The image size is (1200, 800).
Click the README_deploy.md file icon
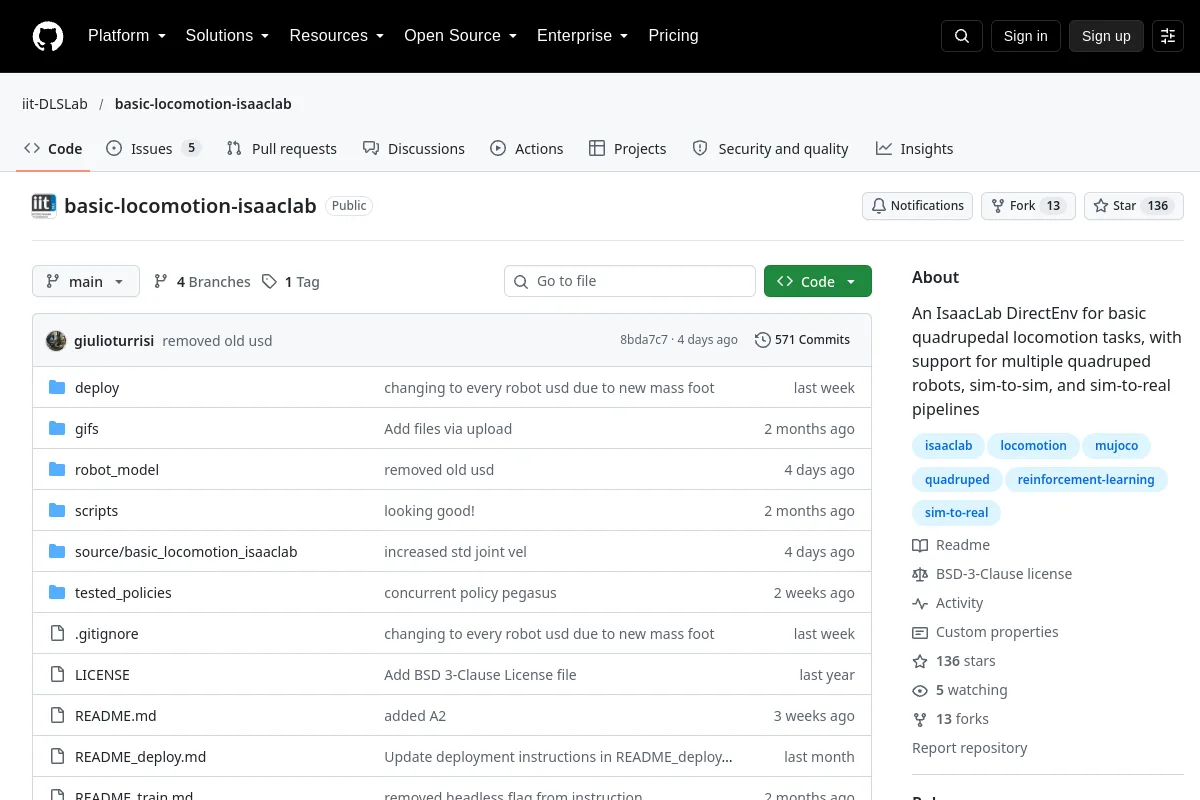[57, 757]
